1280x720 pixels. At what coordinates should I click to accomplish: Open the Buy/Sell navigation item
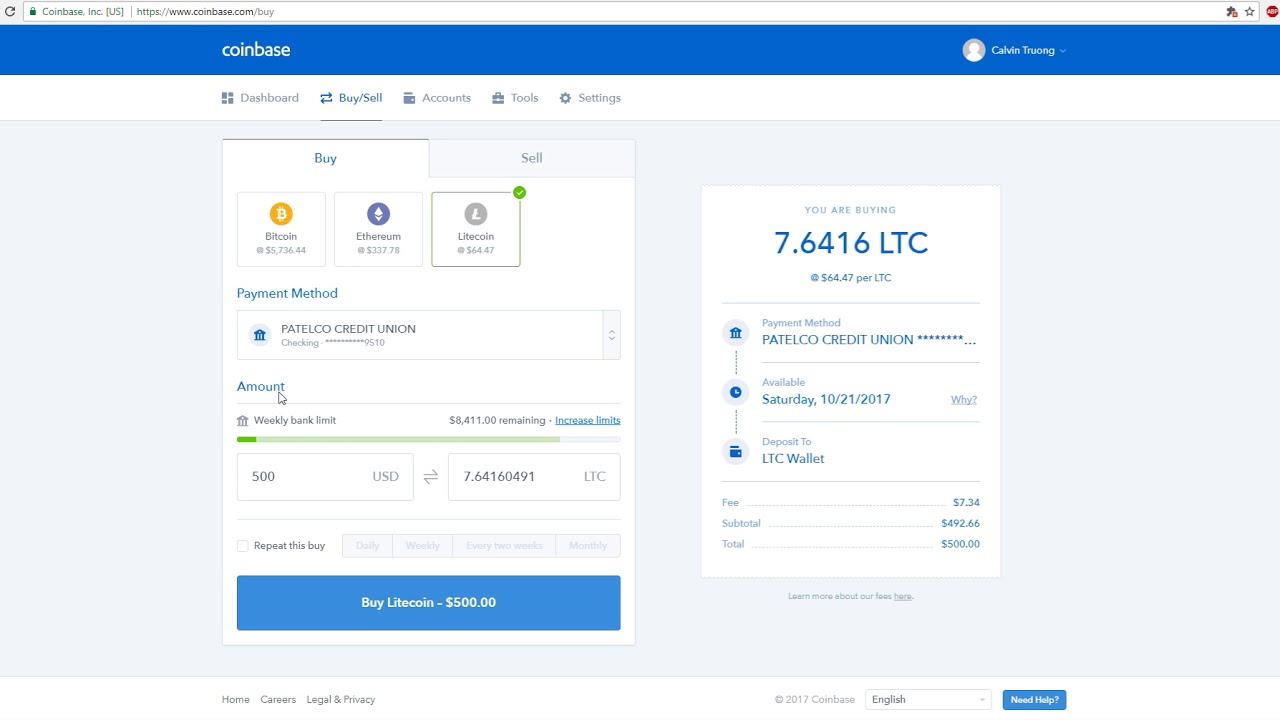point(351,98)
